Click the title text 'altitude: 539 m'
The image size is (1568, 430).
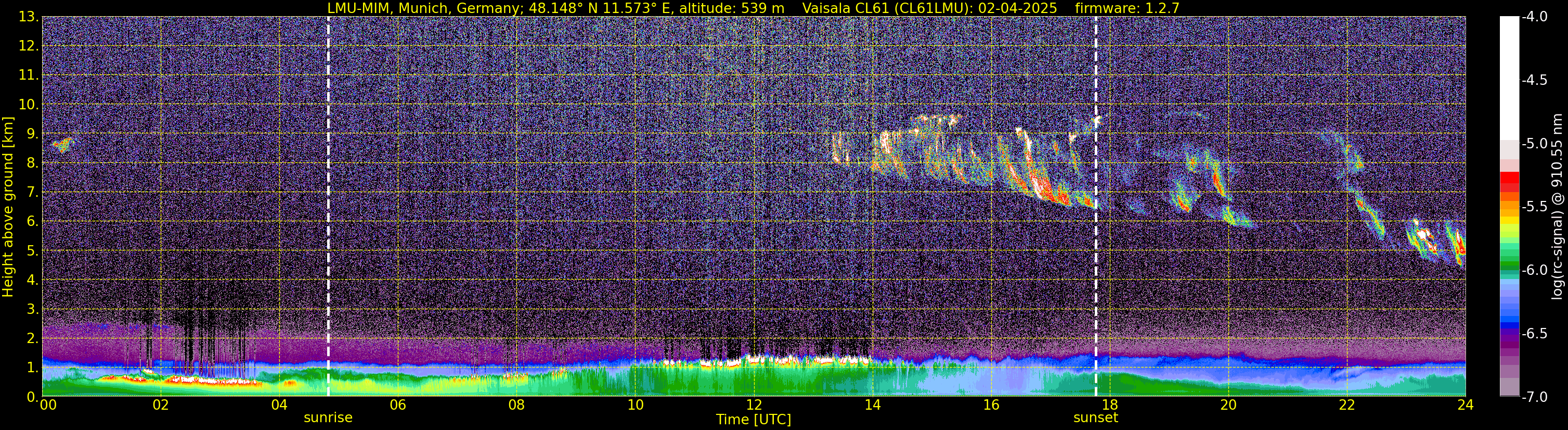pyautogui.click(x=732, y=8)
